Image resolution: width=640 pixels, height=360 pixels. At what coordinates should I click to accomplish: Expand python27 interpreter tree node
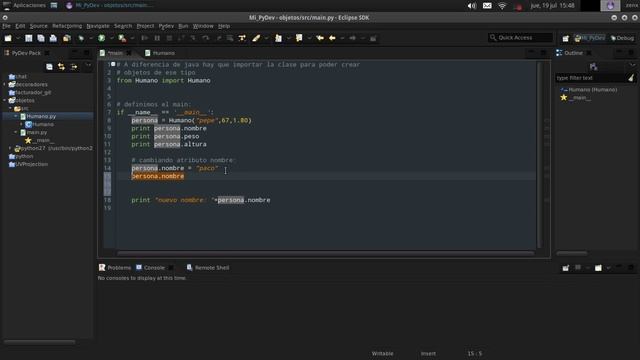tap(10, 148)
